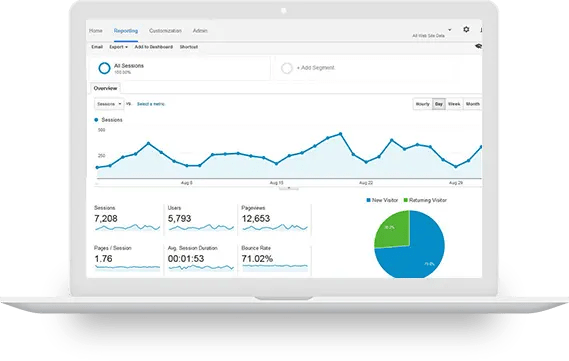The image size is (569, 361).
Task: Switch graph to Week view
Action: pyautogui.click(x=454, y=104)
